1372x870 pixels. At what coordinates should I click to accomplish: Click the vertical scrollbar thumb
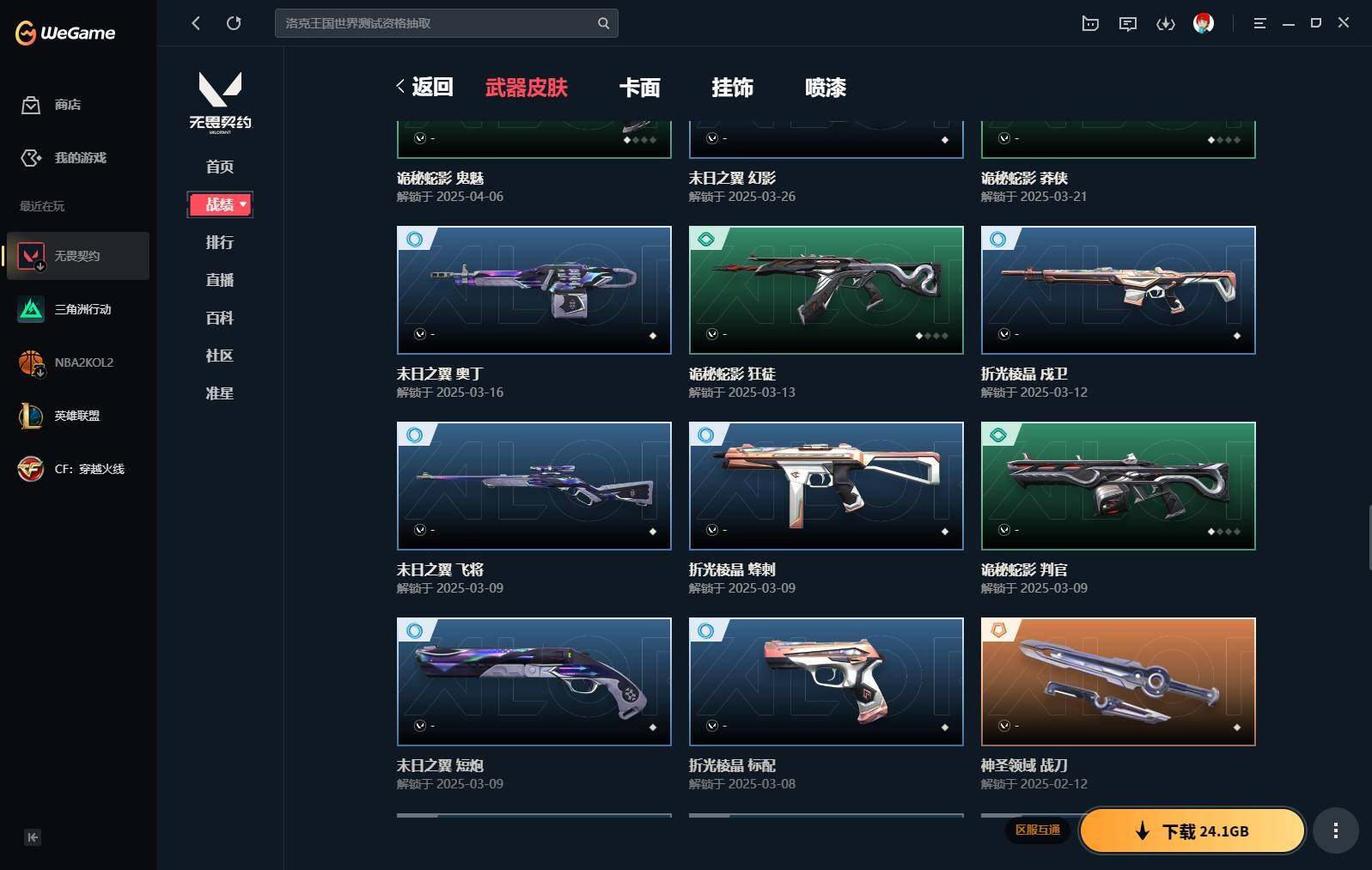click(1369, 538)
